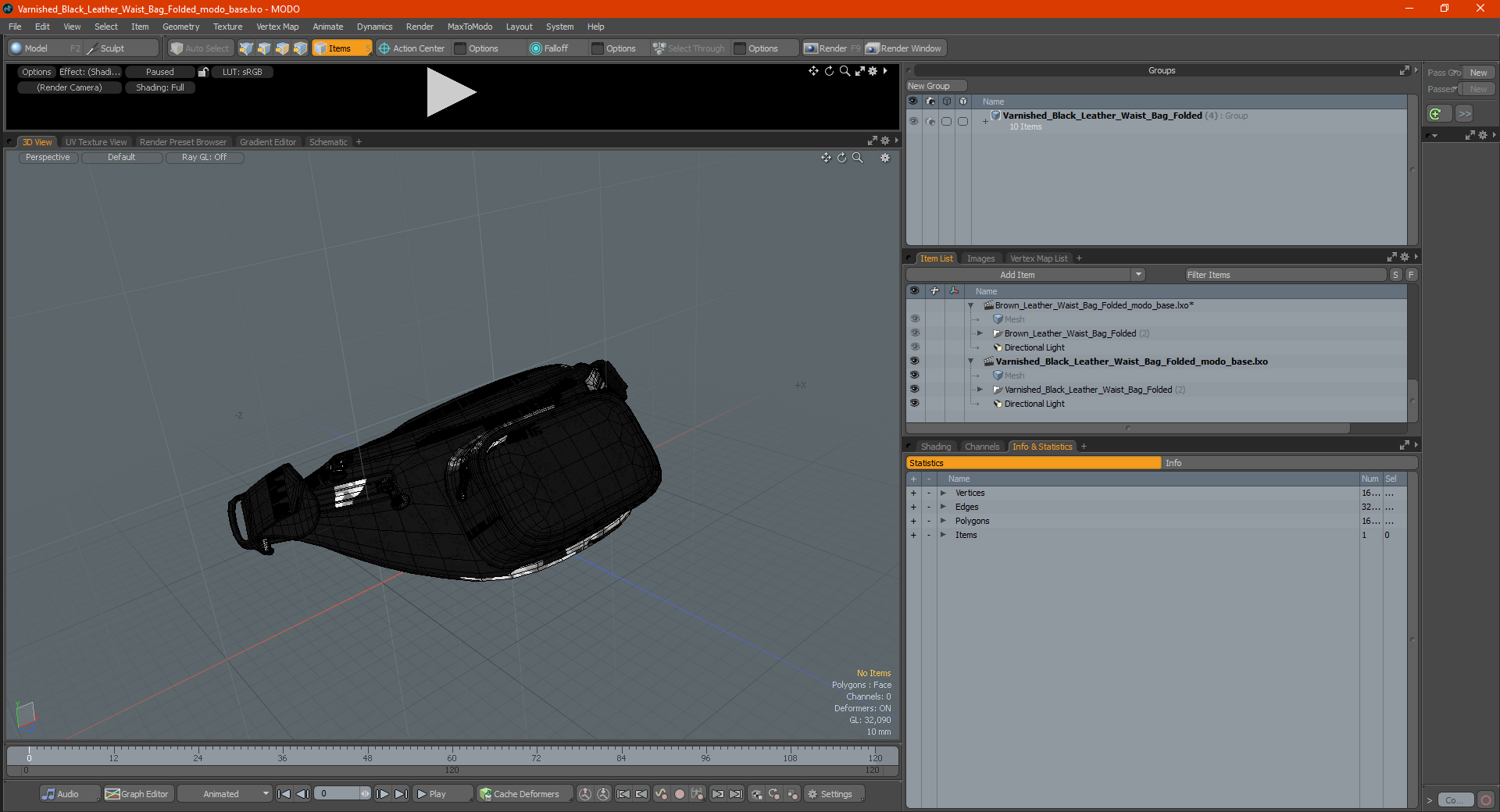Go to first frame
This screenshot has width=1500, height=812.
click(x=284, y=794)
